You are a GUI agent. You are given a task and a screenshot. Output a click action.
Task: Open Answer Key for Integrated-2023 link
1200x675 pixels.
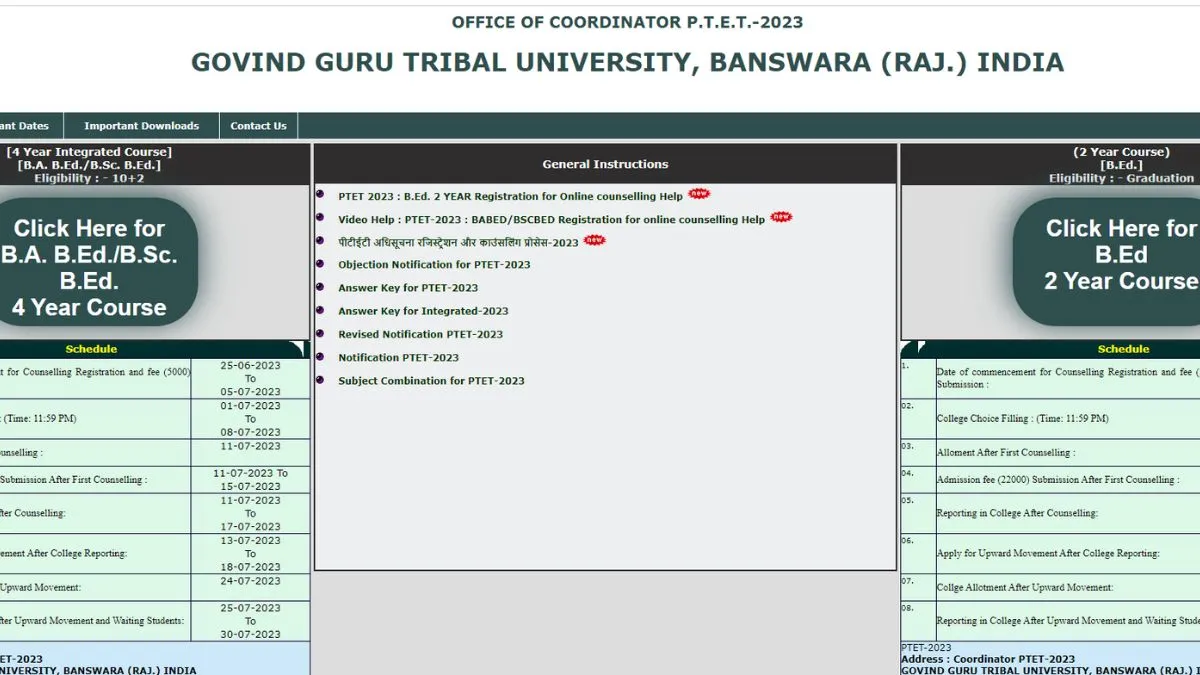423,311
